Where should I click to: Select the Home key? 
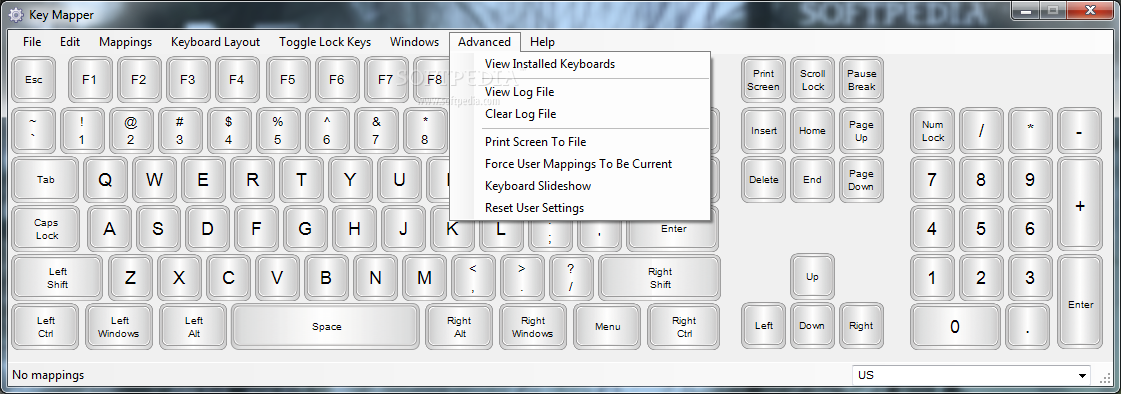(x=812, y=131)
